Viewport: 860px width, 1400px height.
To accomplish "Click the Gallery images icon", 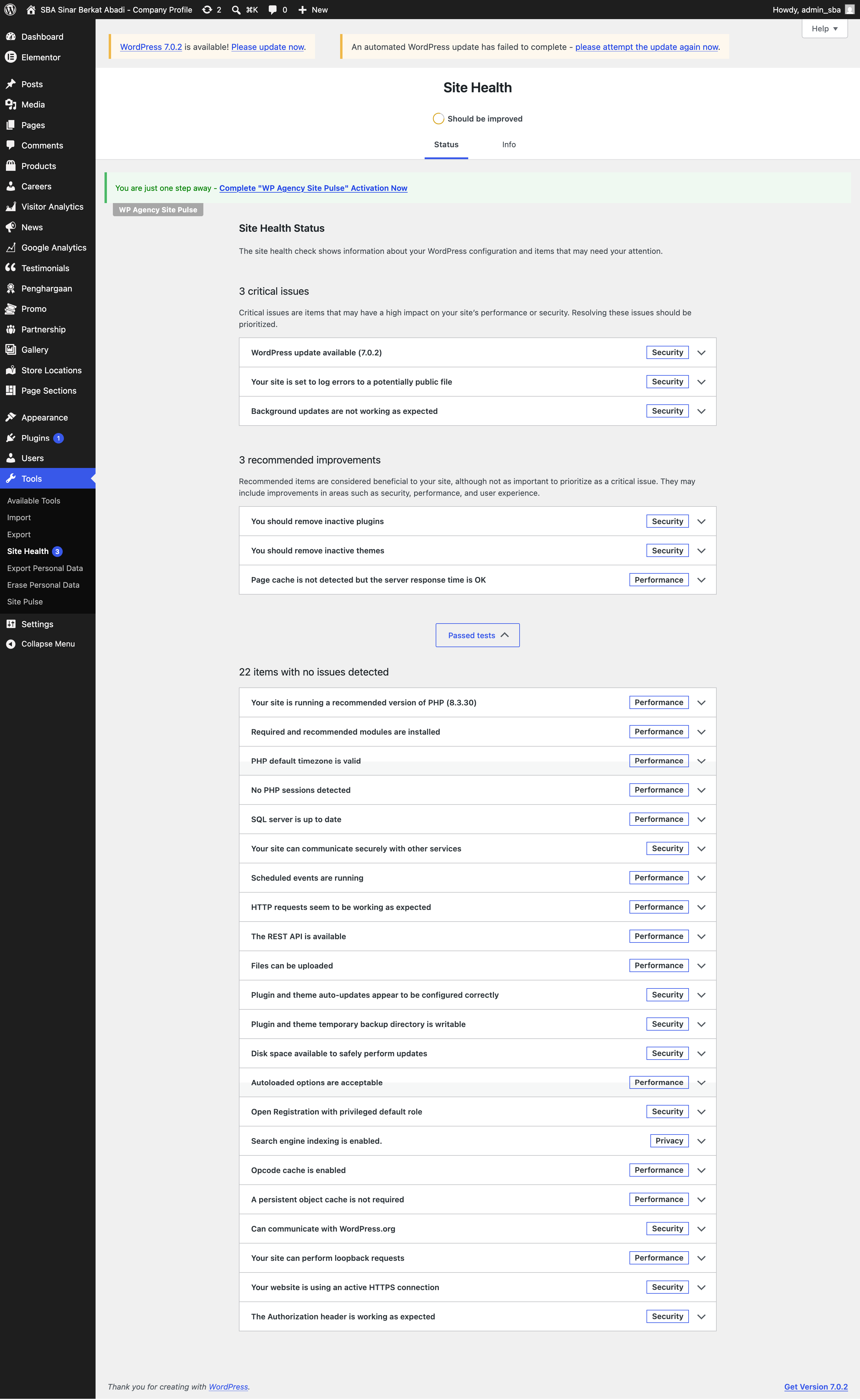I will click(x=11, y=350).
